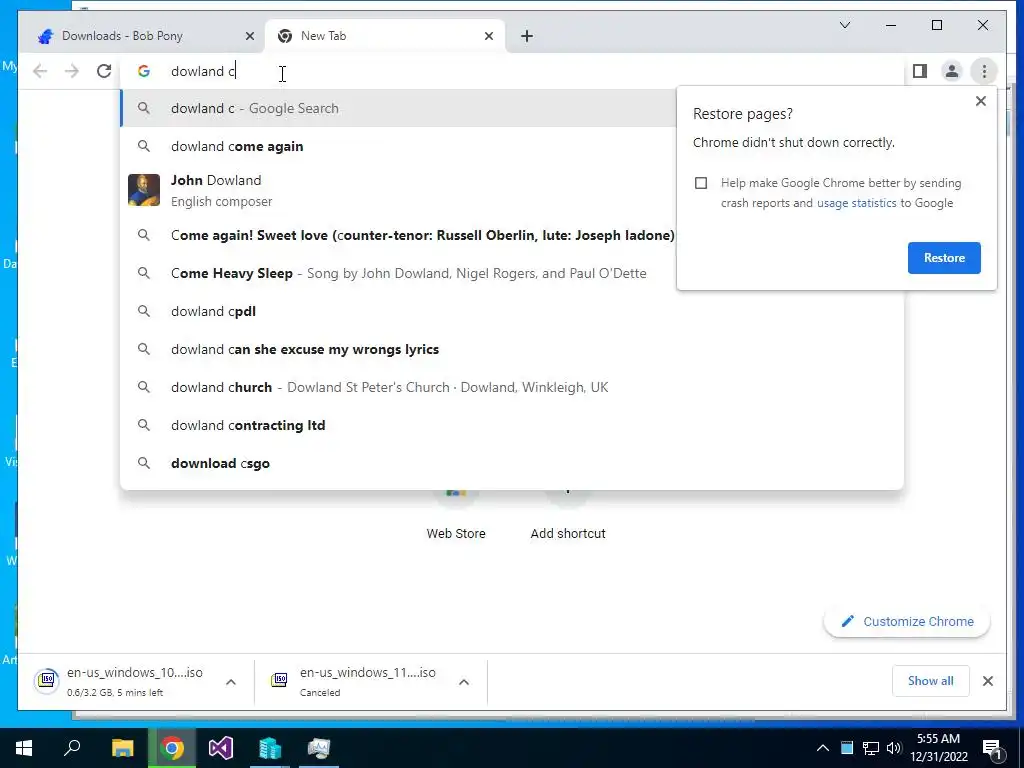Open tab search chevron in title bar

pos(844,25)
